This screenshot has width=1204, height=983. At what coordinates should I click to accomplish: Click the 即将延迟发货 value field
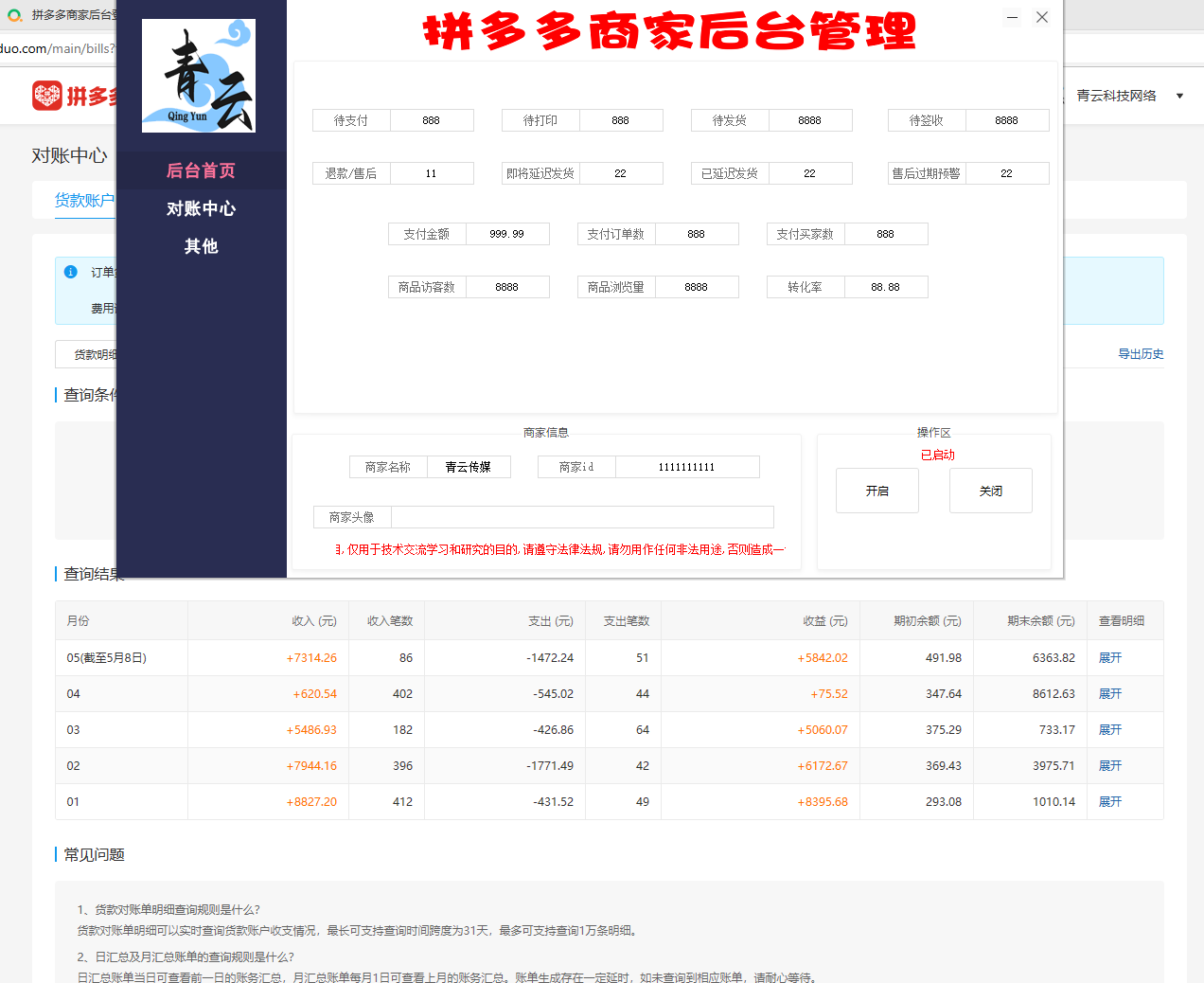click(621, 173)
